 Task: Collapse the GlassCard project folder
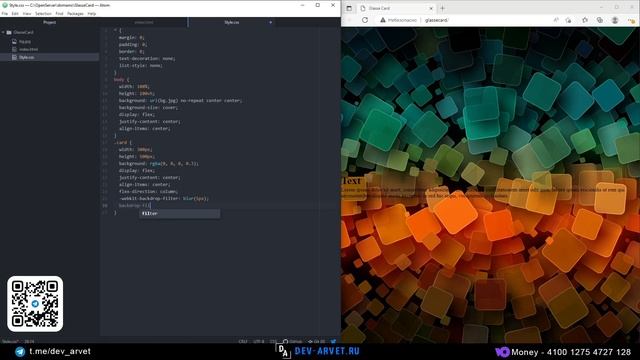3,32
